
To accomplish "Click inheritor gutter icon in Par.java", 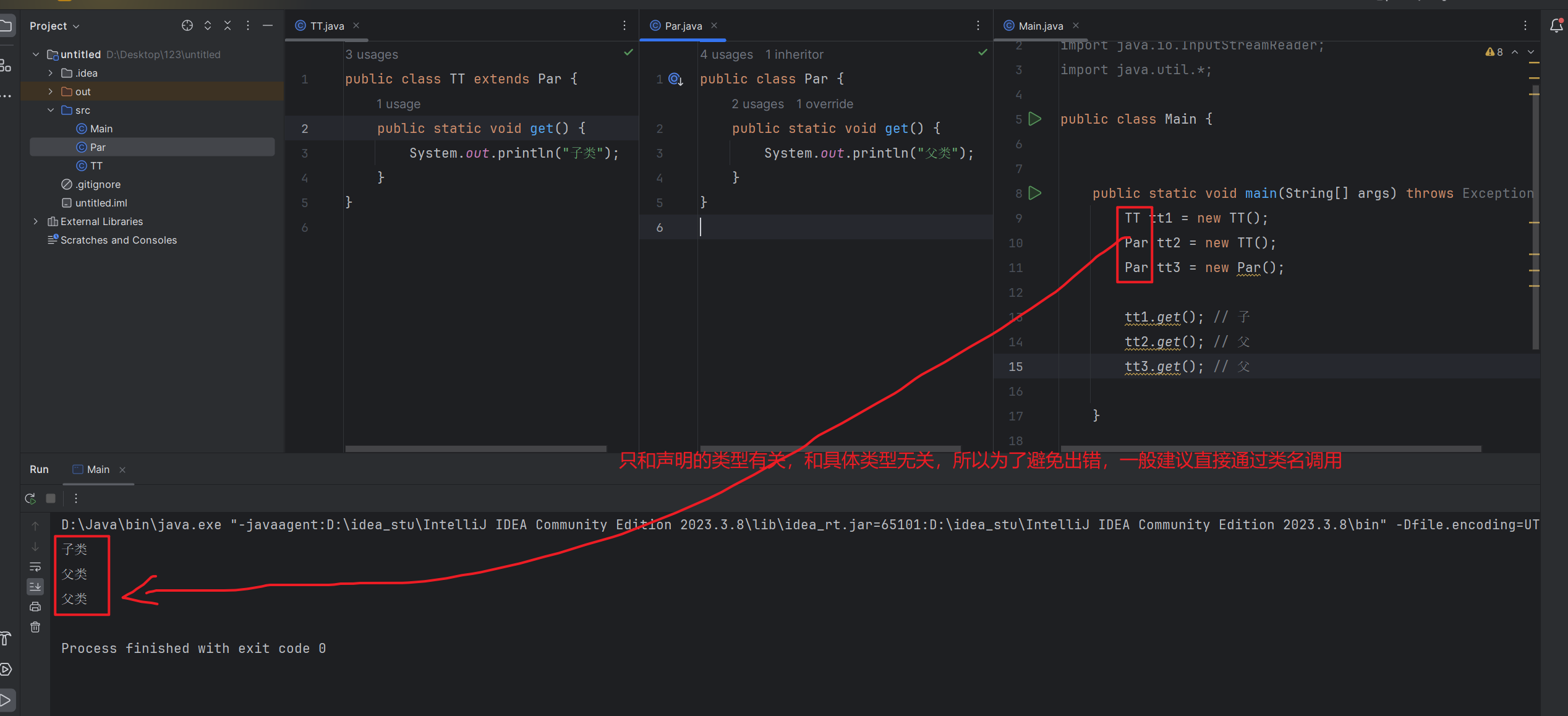I will point(676,79).
